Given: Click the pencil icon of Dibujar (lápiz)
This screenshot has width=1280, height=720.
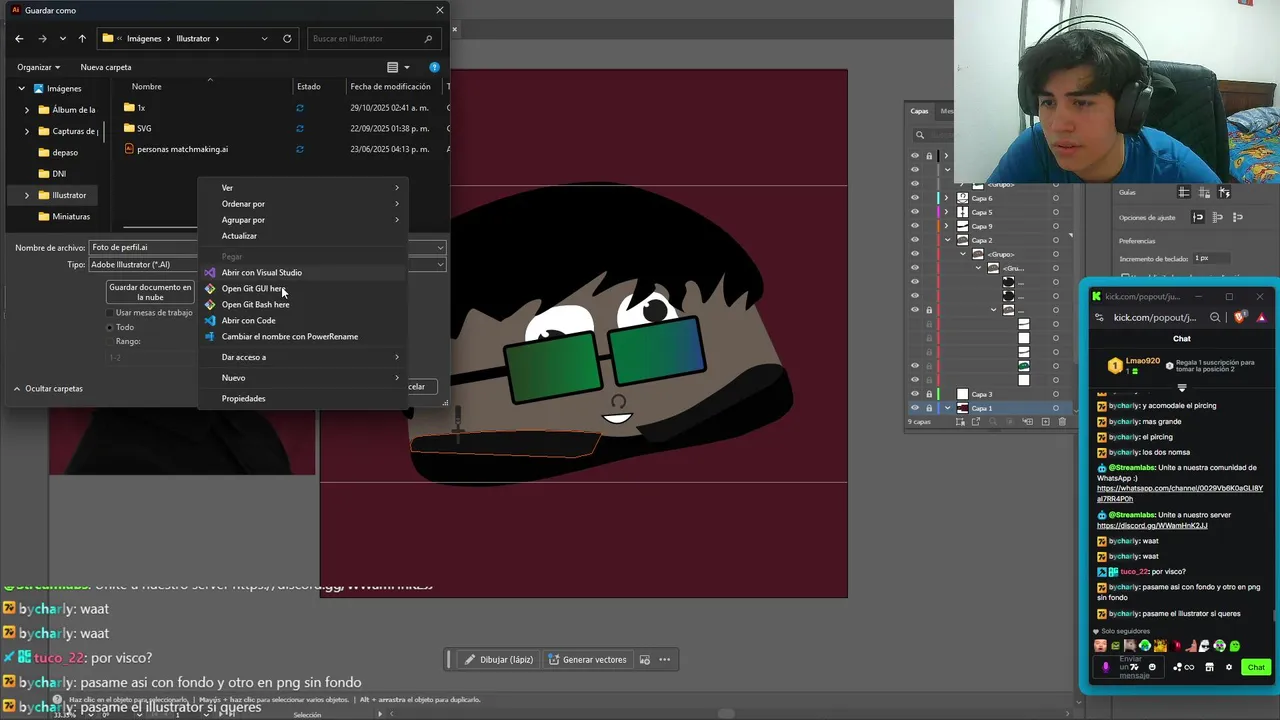Looking at the screenshot, I should 470,659.
